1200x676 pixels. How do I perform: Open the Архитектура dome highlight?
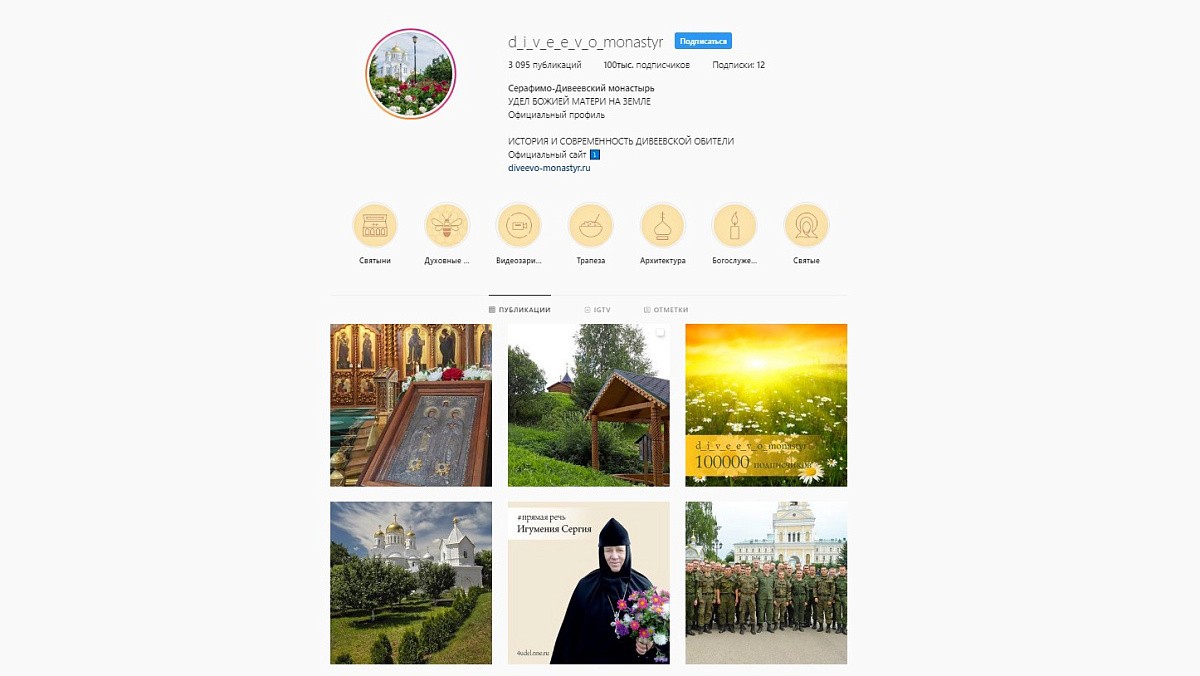(663, 226)
